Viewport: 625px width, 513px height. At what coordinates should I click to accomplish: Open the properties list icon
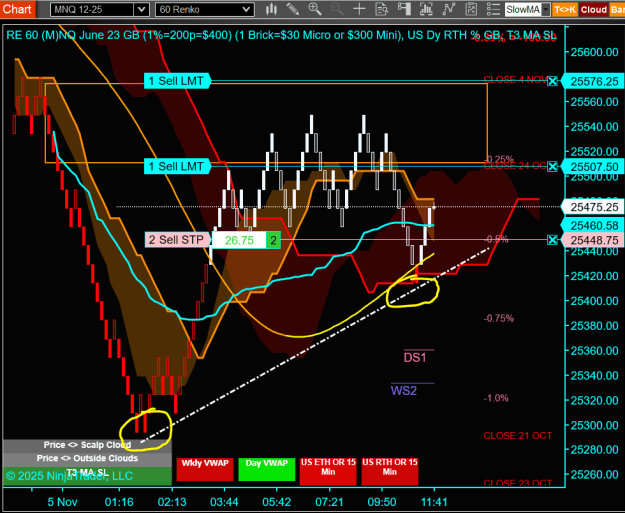[493, 9]
